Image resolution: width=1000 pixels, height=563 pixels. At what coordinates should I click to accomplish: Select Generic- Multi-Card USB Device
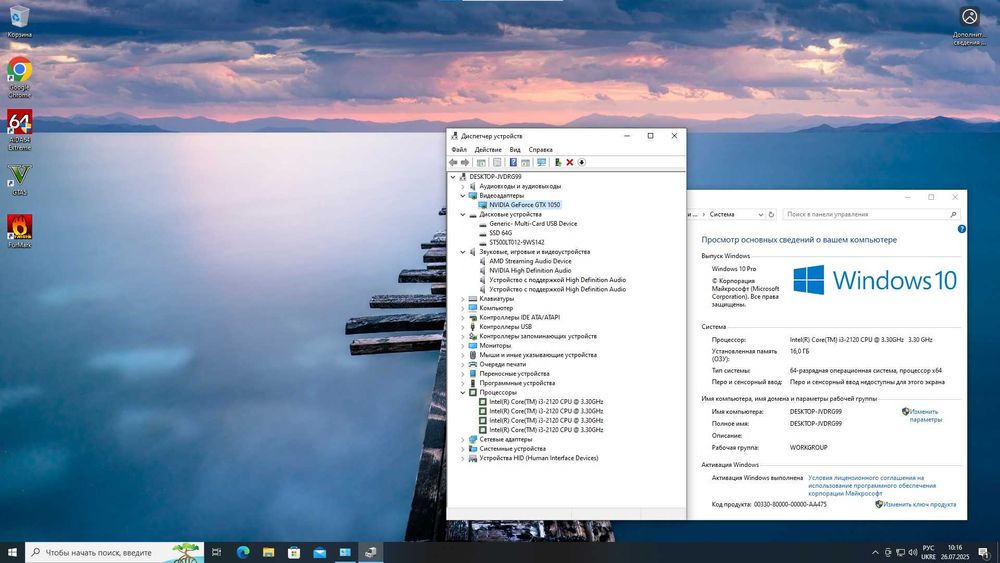(533, 224)
